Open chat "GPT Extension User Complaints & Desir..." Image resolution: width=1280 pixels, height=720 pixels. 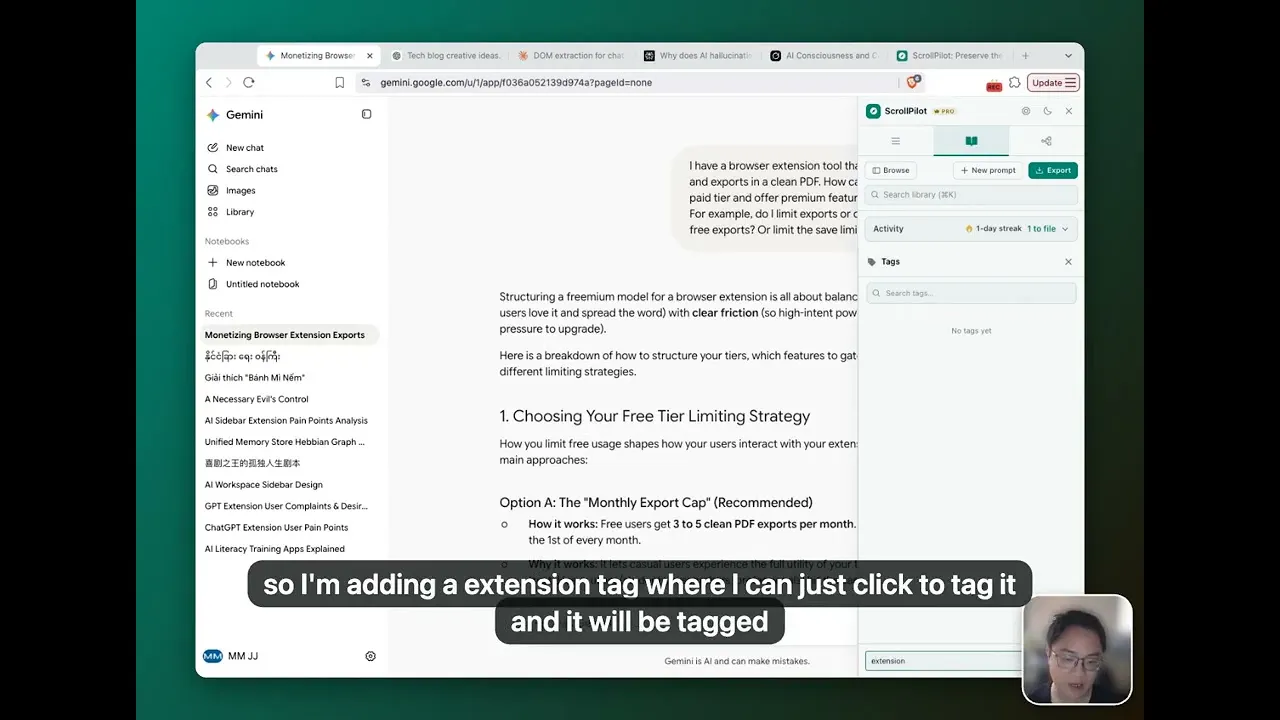pos(286,506)
